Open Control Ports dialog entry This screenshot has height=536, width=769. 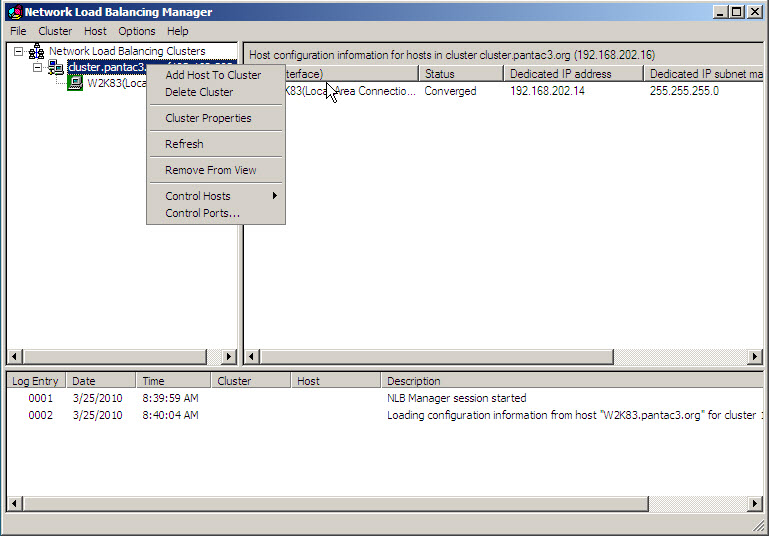pyautogui.click(x=216, y=213)
